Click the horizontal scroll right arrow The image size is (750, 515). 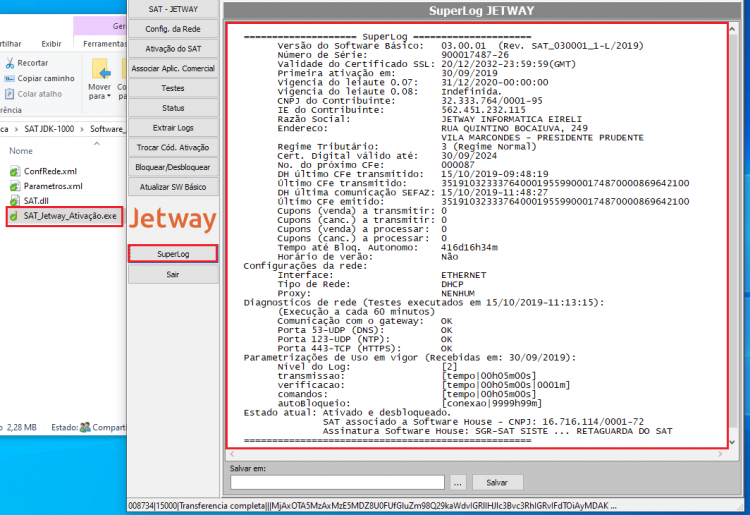click(x=720, y=454)
